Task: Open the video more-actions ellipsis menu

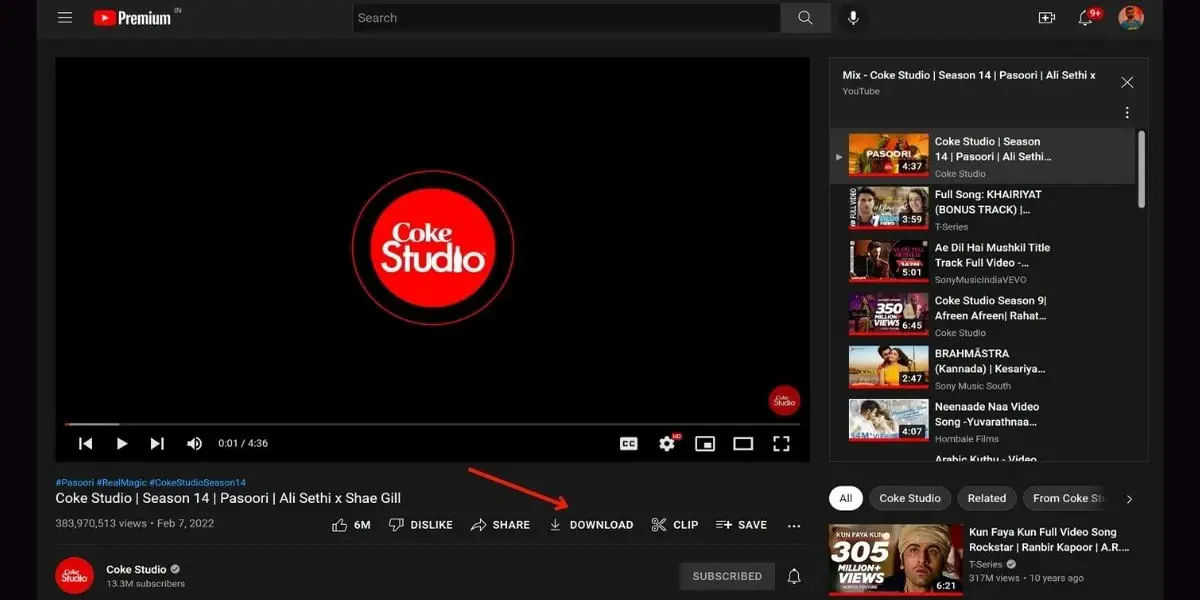Action: [x=794, y=524]
